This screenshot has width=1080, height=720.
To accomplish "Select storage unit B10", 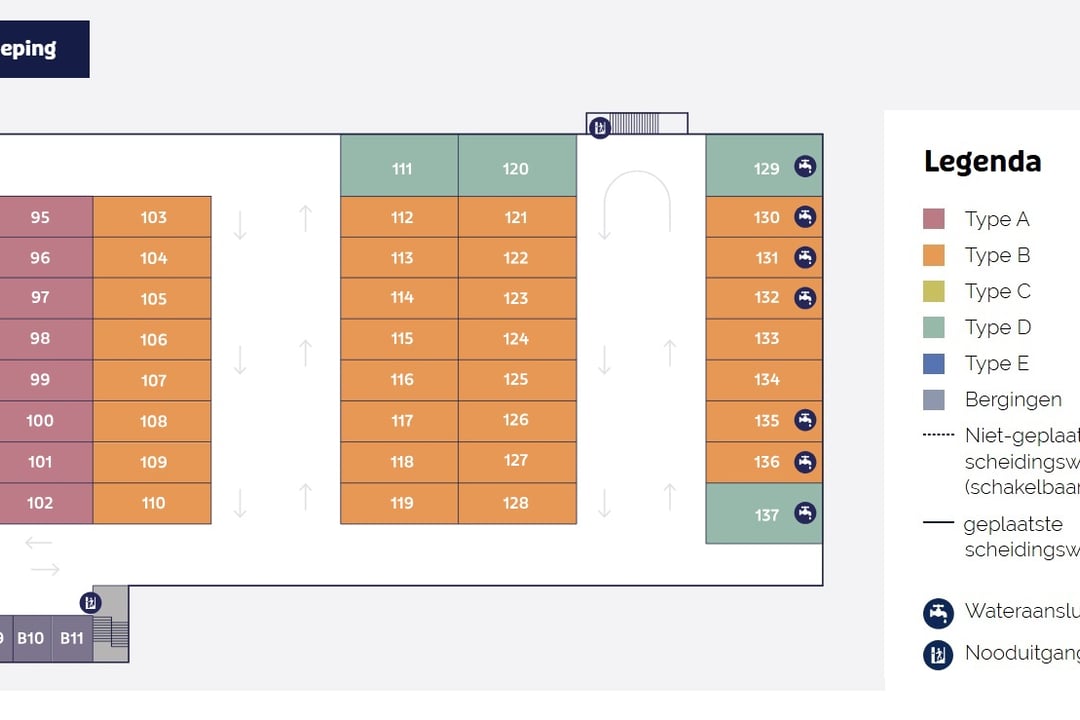I will click(32, 638).
